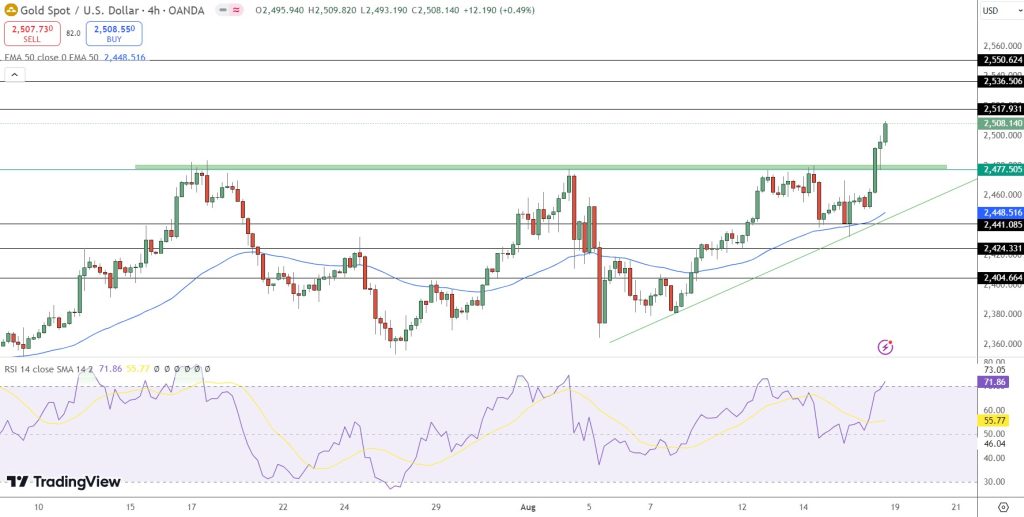The image size is (1024, 517).
Task: Click the TradingView logo
Action: 64,482
